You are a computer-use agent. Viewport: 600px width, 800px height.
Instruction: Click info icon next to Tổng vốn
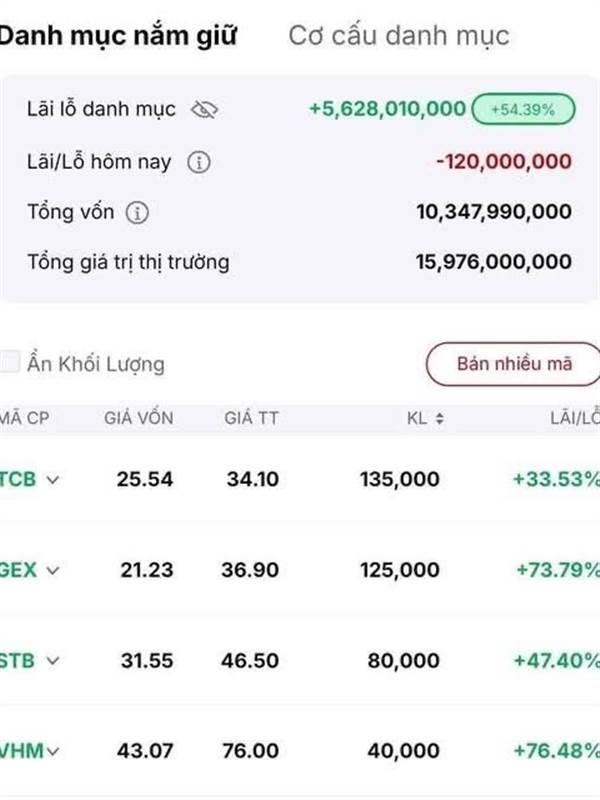138,212
